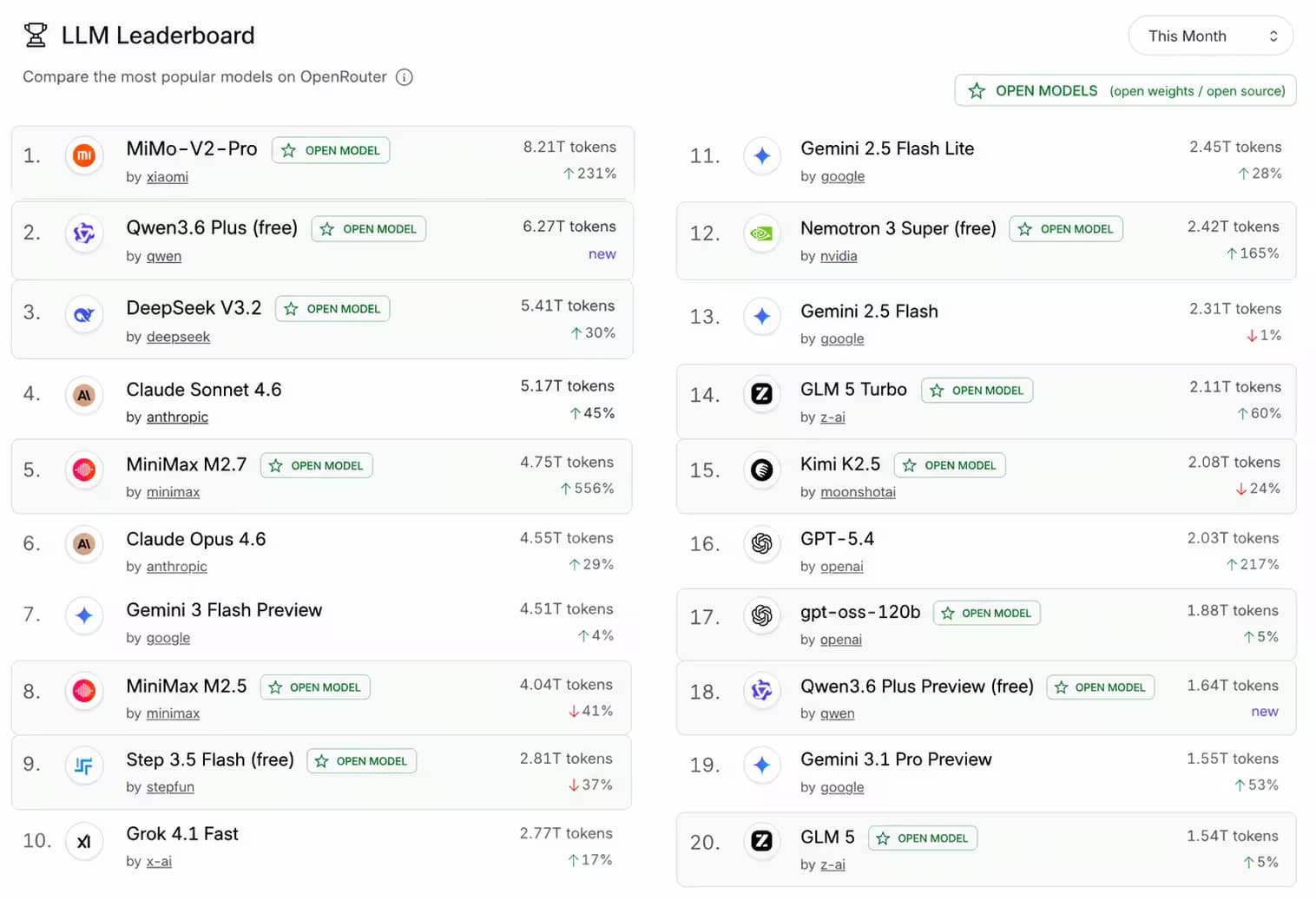Open the gpt-oss-120b model title
1316x900 pixels.
click(860, 612)
